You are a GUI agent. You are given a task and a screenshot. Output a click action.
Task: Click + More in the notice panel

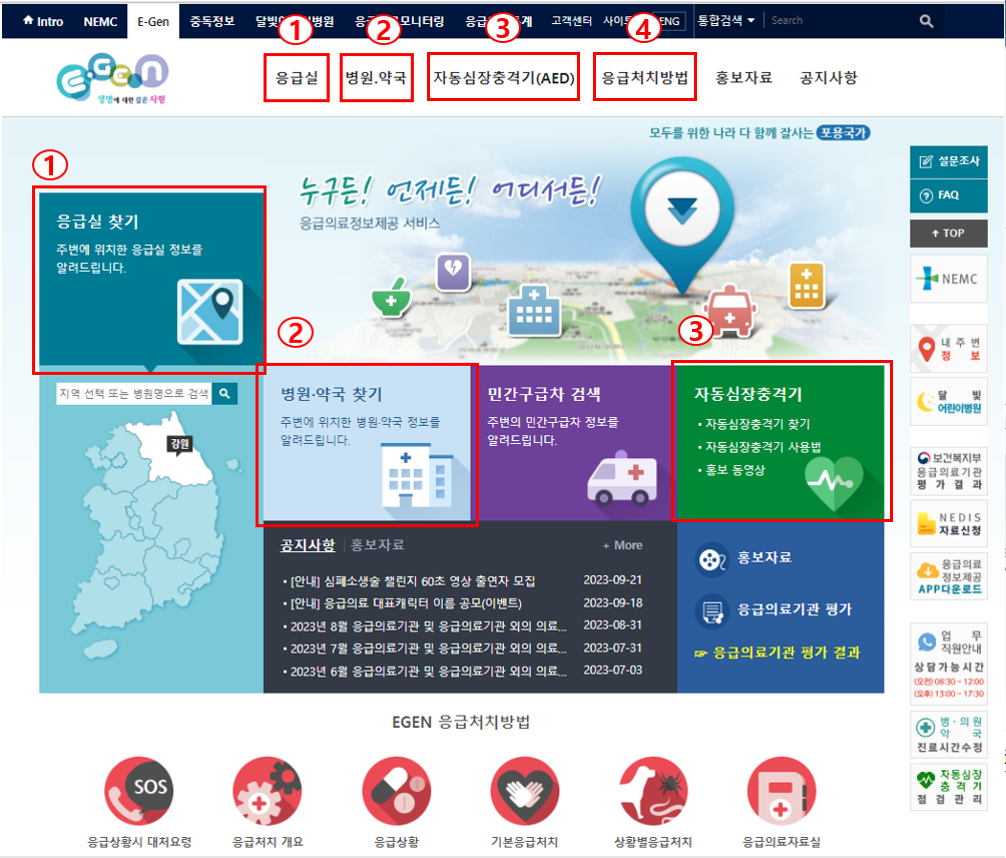click(622, 545)
